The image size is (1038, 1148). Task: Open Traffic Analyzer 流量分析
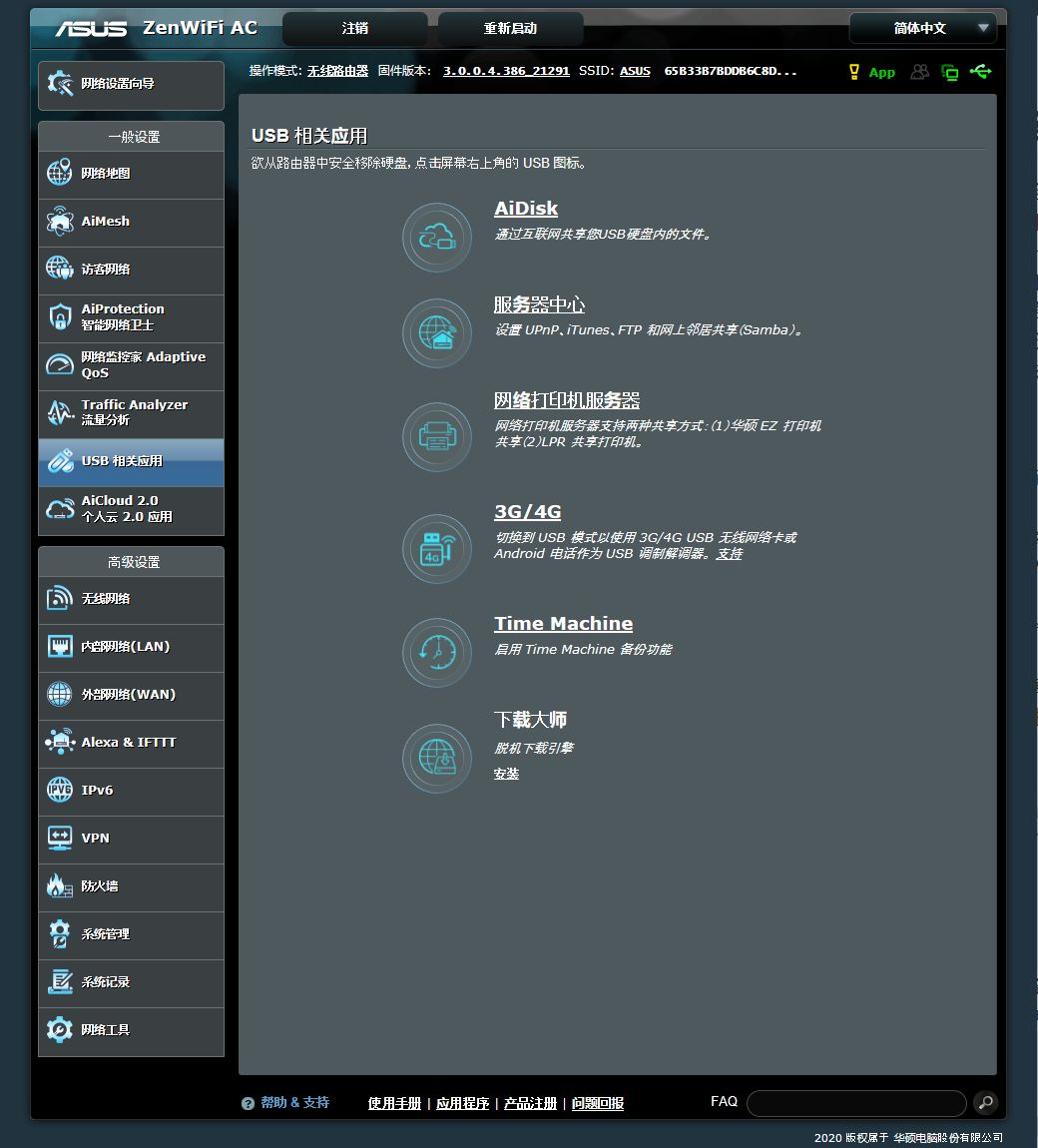coord(131,413)
